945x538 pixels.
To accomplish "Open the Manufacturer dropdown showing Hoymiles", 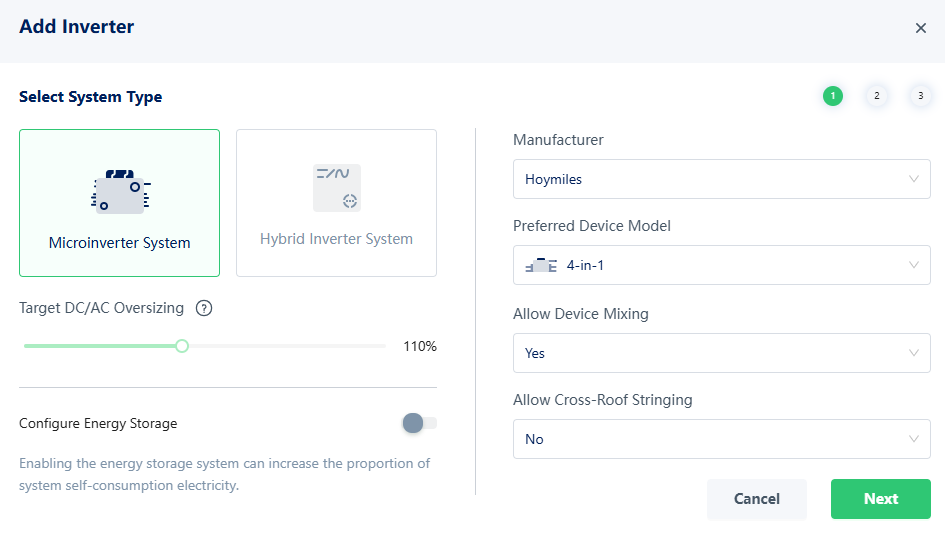I will (721, 179).
